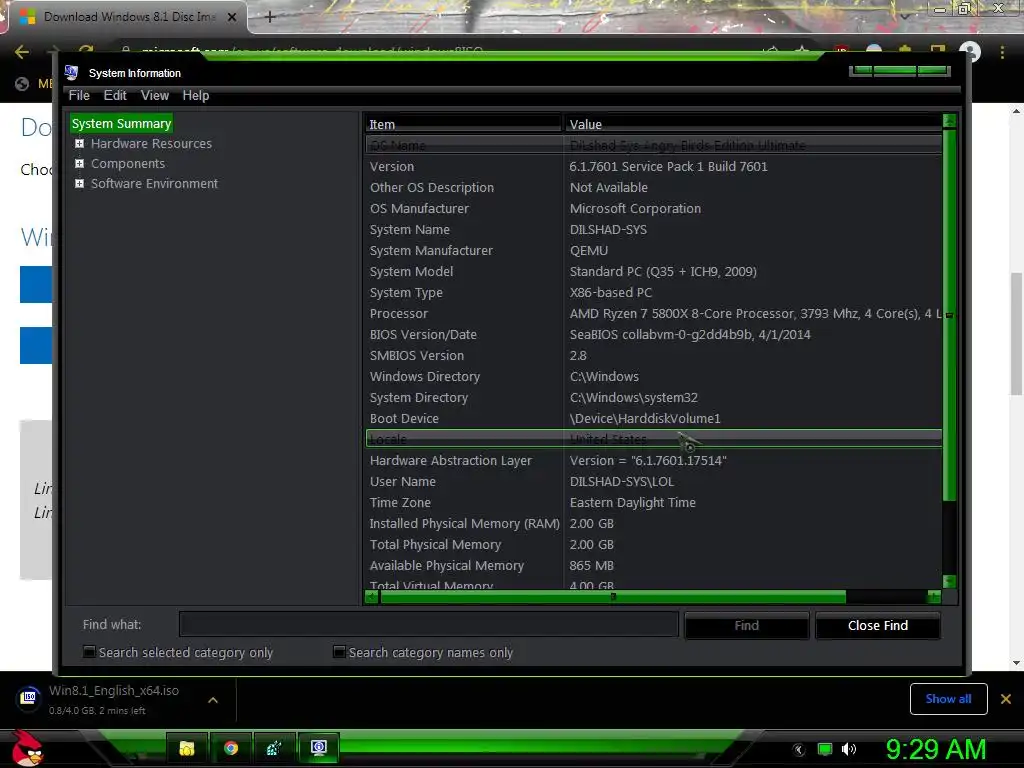Click Show all downloads button
The height and width of the screenshot is (768, 1024).
click(x=948, y=699)
